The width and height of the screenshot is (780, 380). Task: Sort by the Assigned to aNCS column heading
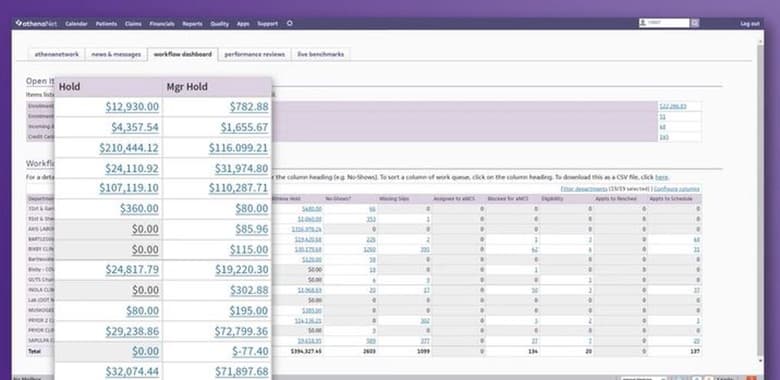tap(454, 199)
